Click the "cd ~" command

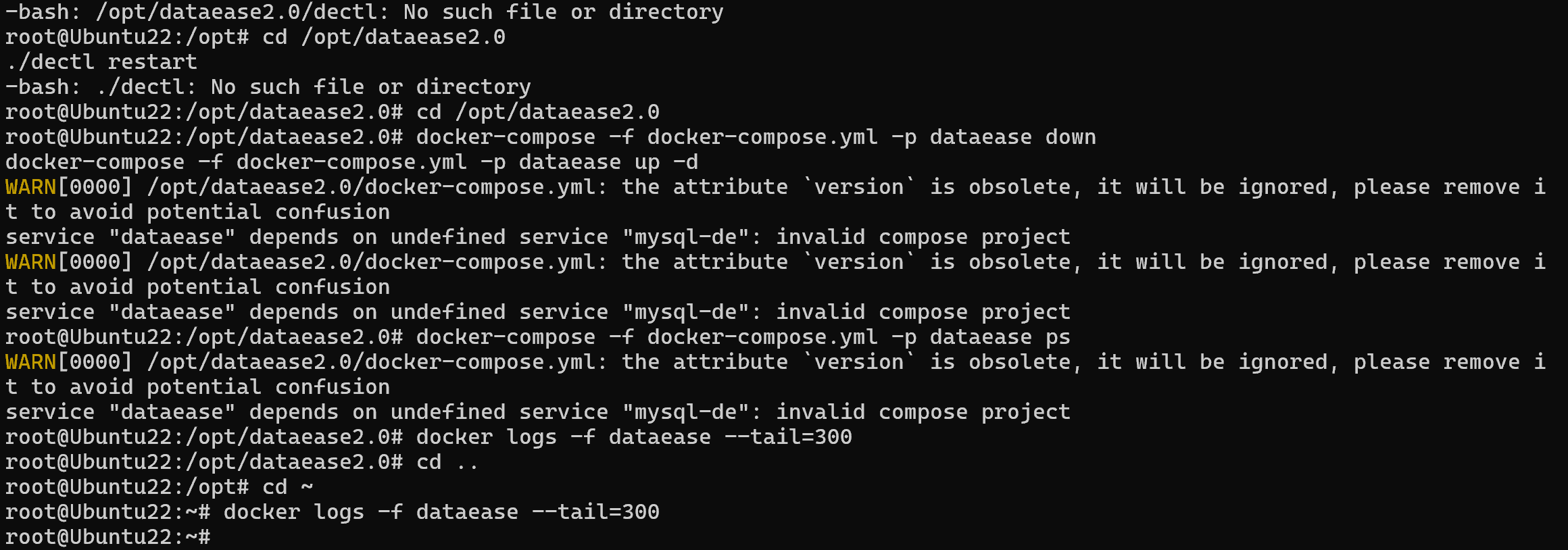pos(287,487)
